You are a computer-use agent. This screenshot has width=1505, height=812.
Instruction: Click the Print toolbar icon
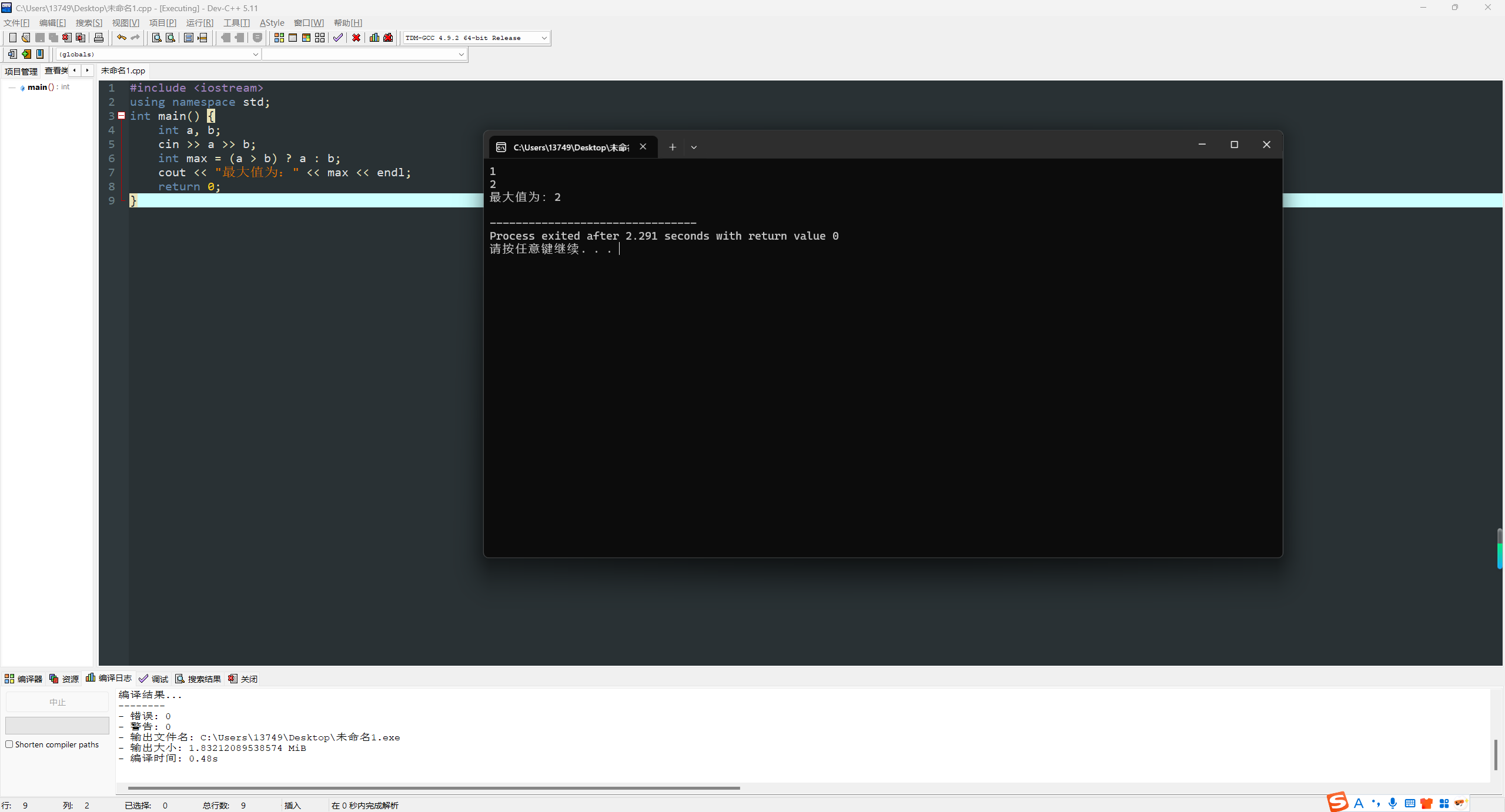click(99, 38)
